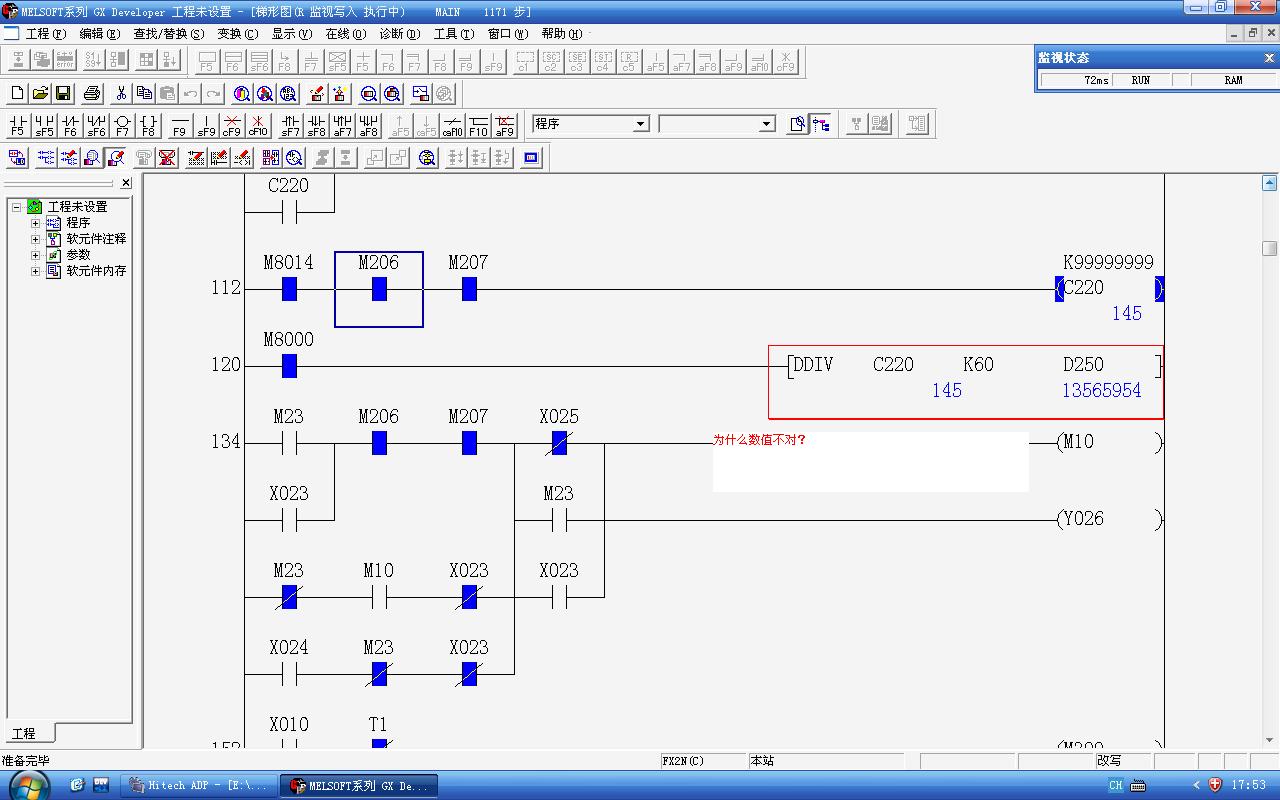Select the application instruction F8 tool
1280x800 pixels.
click(148, 125)
